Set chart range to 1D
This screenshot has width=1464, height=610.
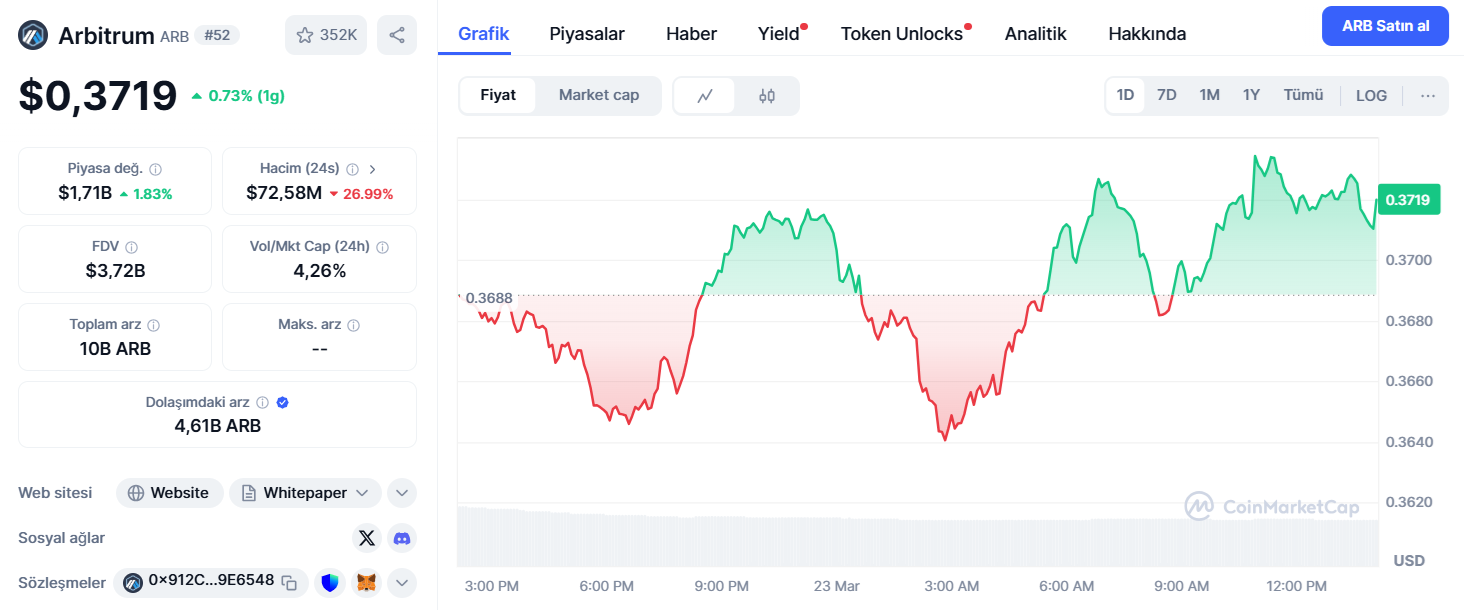coord(1126,95)
